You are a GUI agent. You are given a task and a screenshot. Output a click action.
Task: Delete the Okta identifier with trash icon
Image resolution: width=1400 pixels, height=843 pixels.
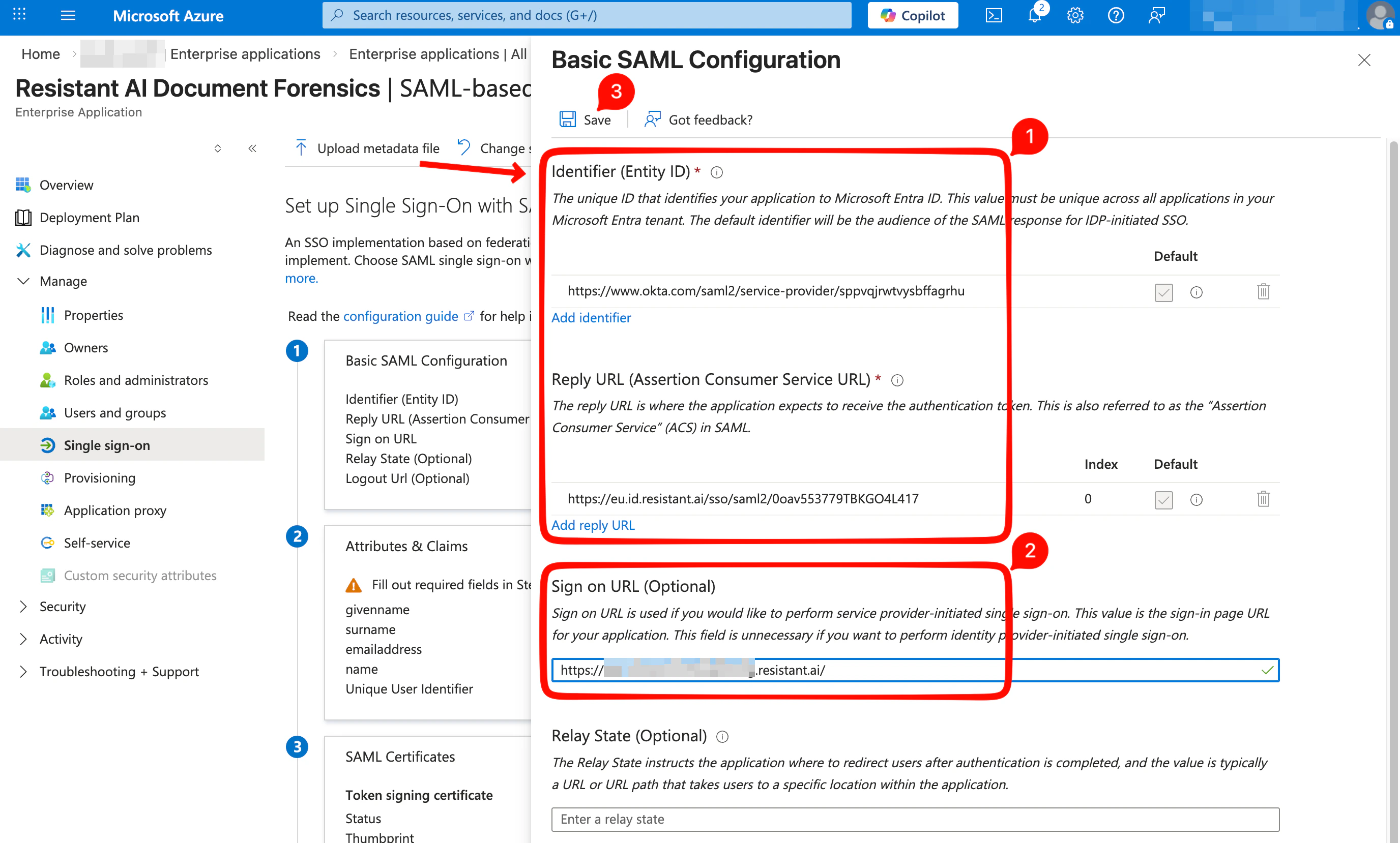point(1263,291)
